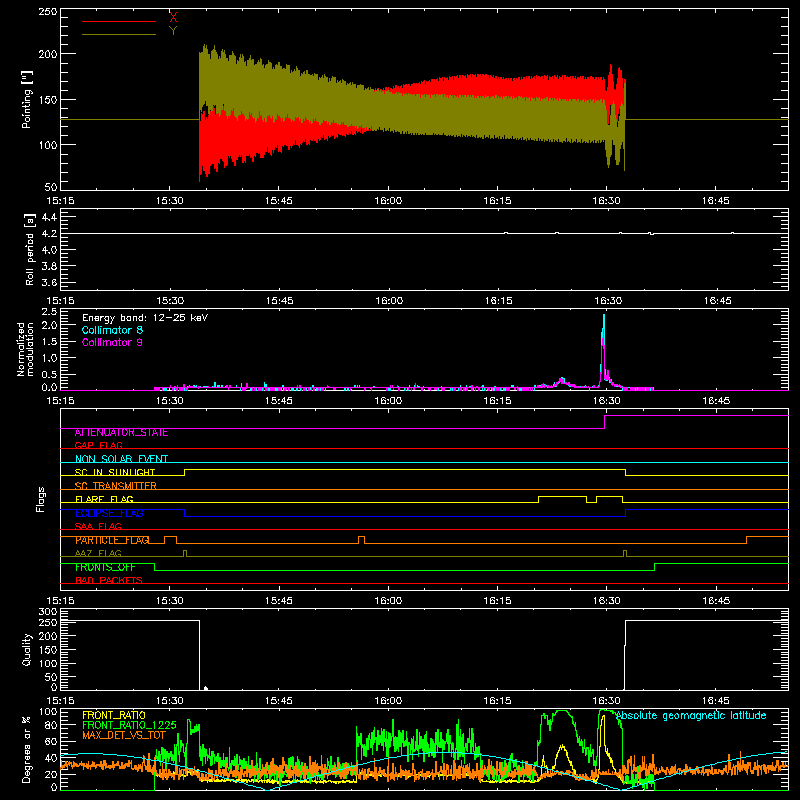Click the 'Normalized modulation' axis title
The width and height of the screenshot is (800, 800).
coord(25,349)
